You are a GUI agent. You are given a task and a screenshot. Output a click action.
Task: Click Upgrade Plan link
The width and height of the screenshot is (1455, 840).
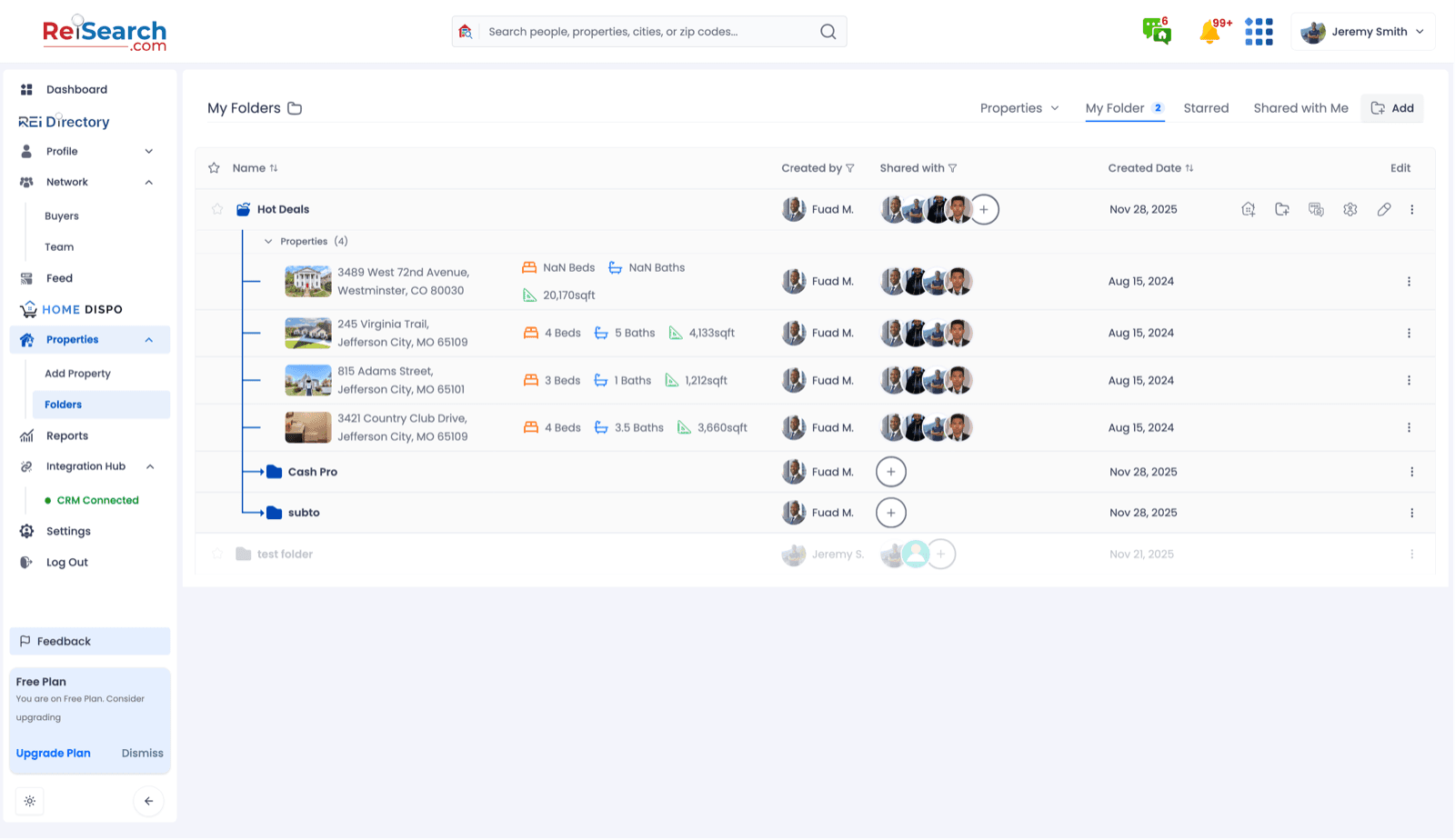53,754
